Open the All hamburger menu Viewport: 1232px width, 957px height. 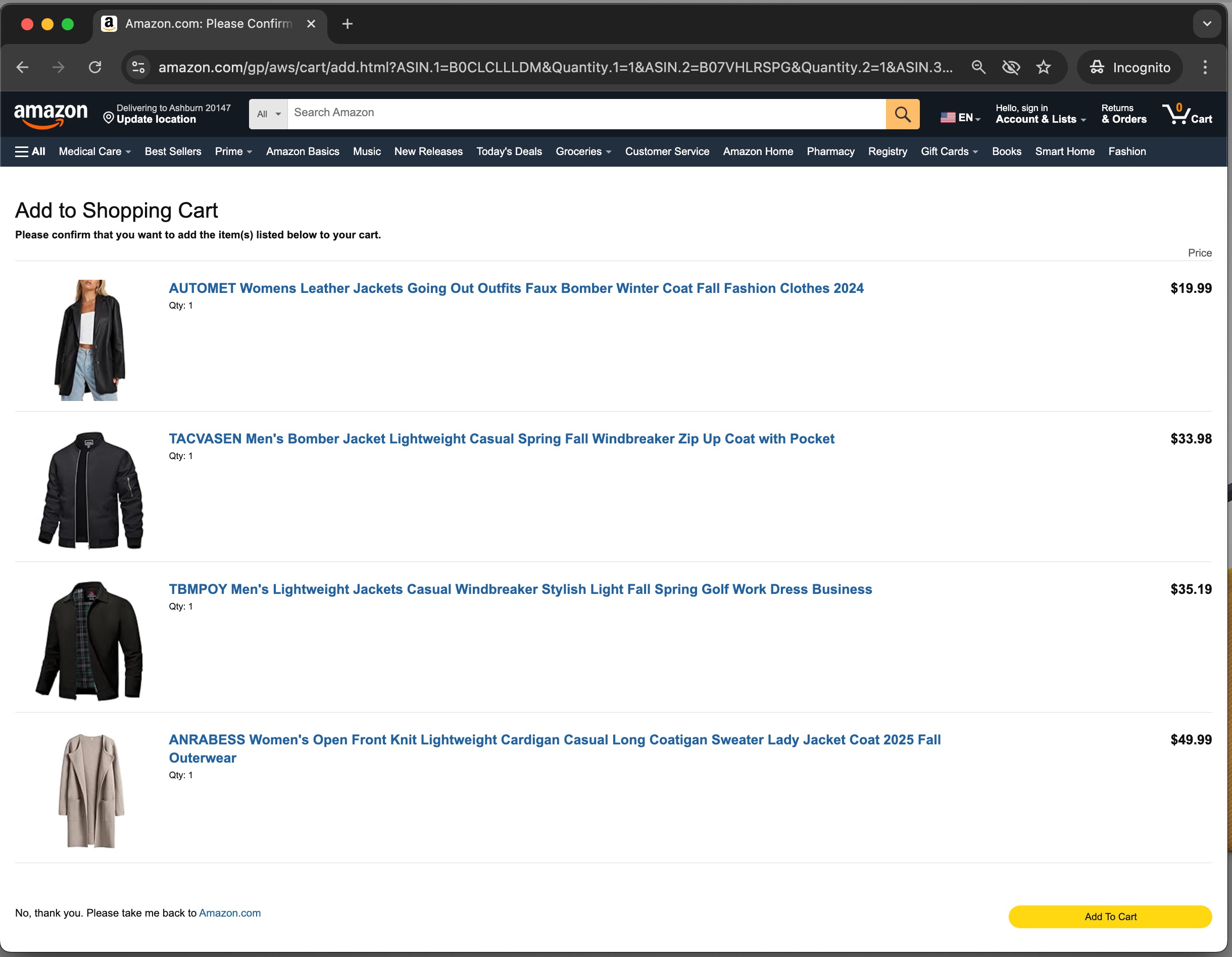30,151
